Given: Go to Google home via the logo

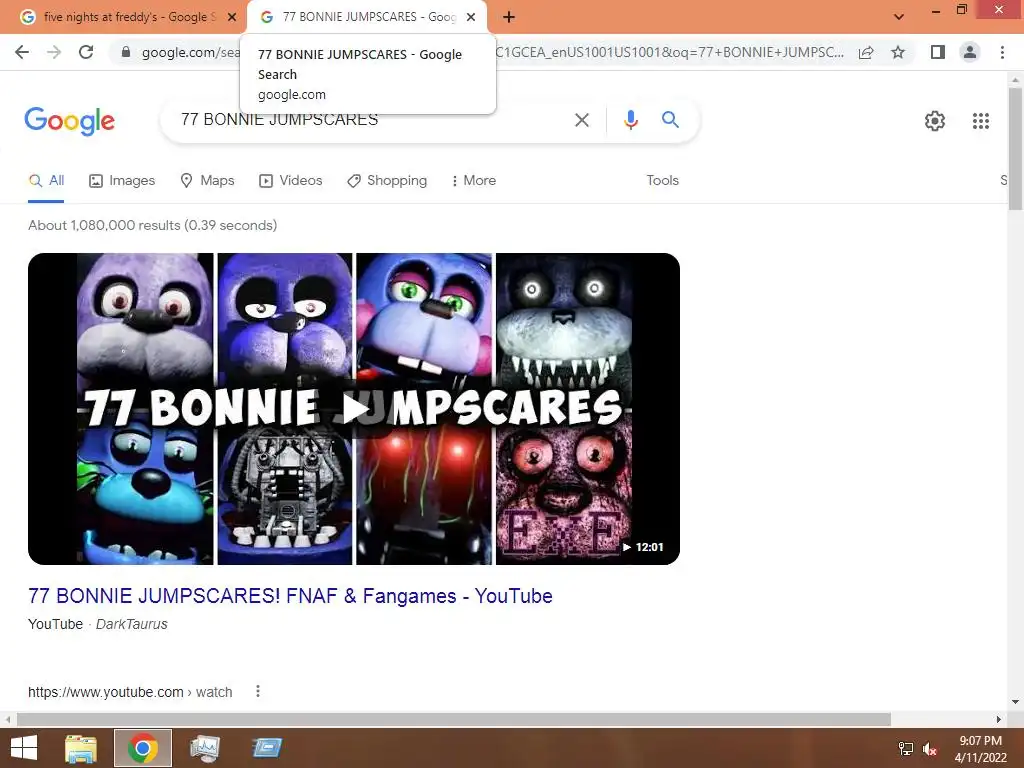Looking at the screenshot, I should 70,121.
